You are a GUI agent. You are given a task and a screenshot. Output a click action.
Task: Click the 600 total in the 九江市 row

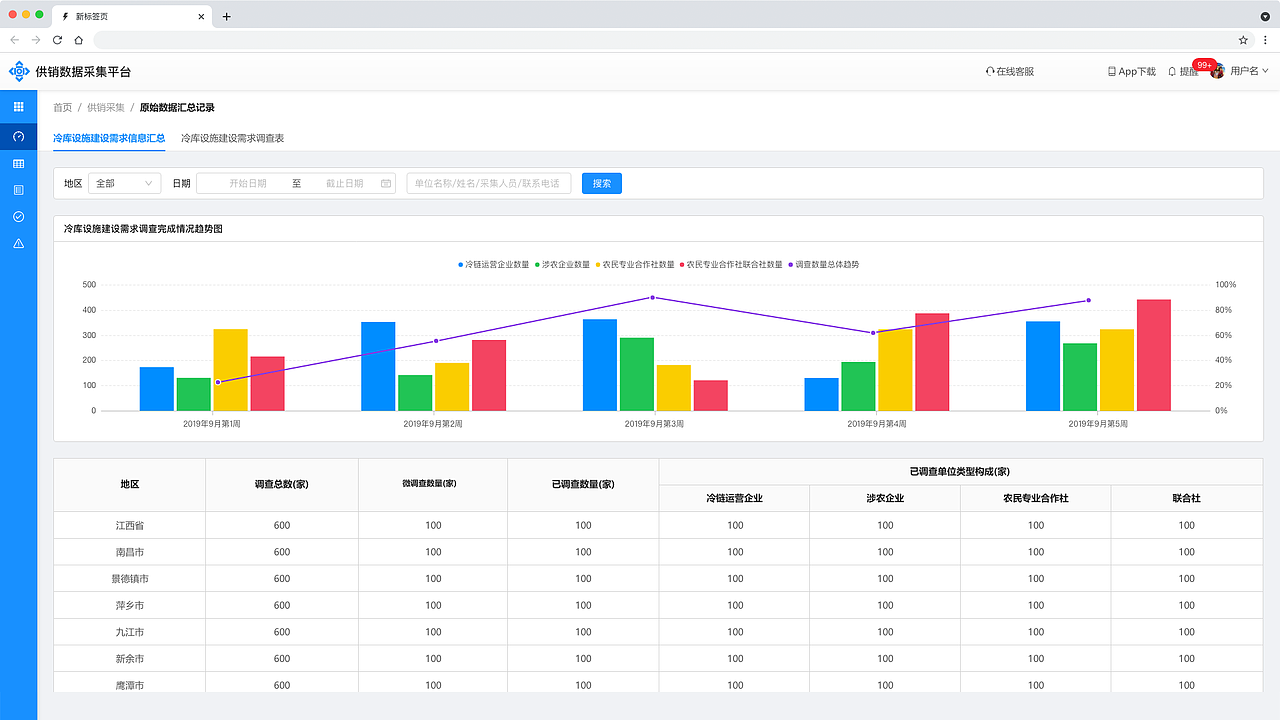point(282,632)
